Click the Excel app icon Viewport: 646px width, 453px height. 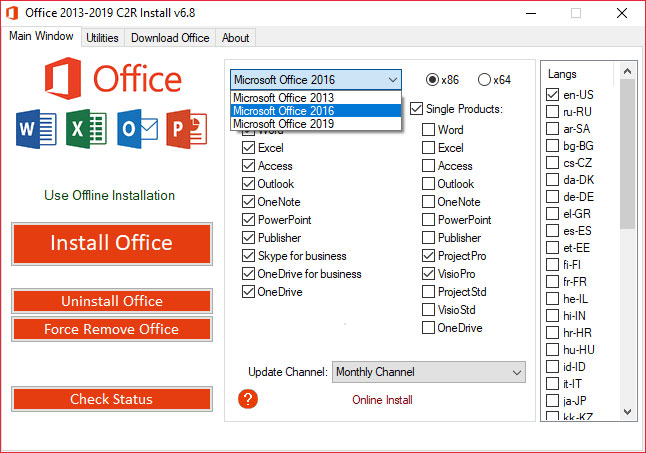(87, 129)
